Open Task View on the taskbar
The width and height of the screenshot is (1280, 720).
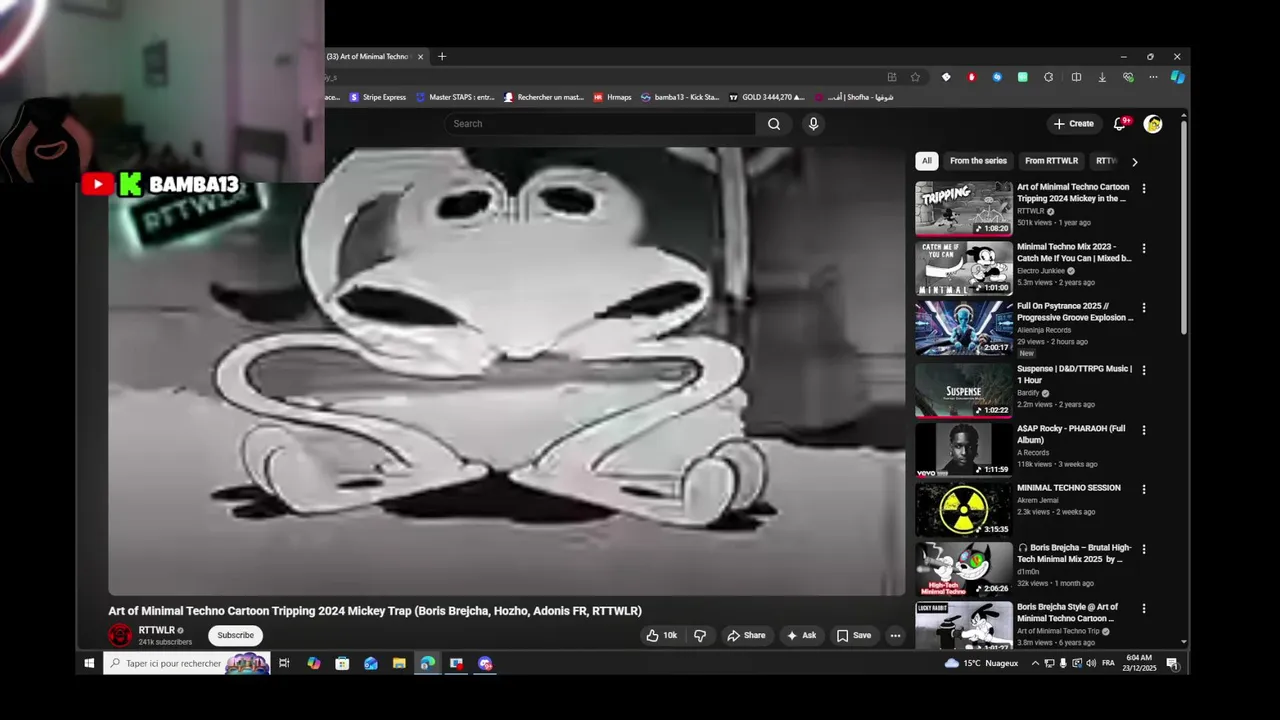[x=284, y=663]
